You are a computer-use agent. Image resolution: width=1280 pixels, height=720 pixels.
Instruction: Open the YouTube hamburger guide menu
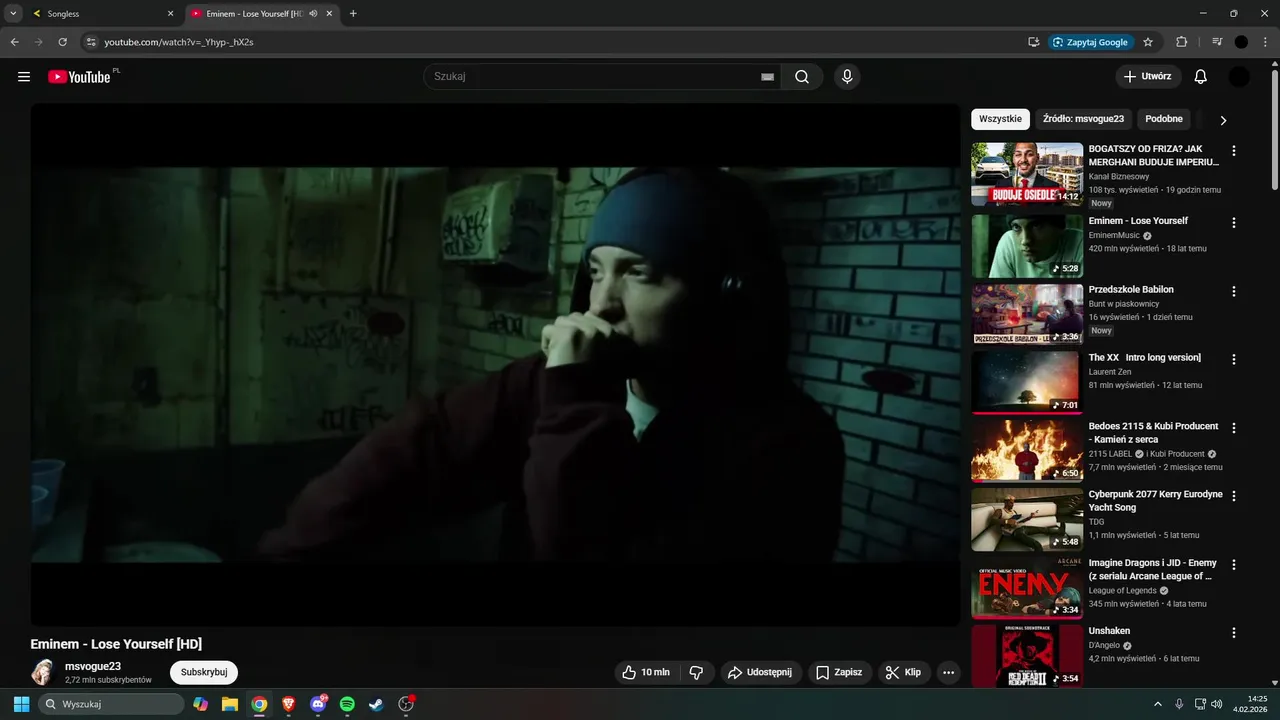coord(24,77)
